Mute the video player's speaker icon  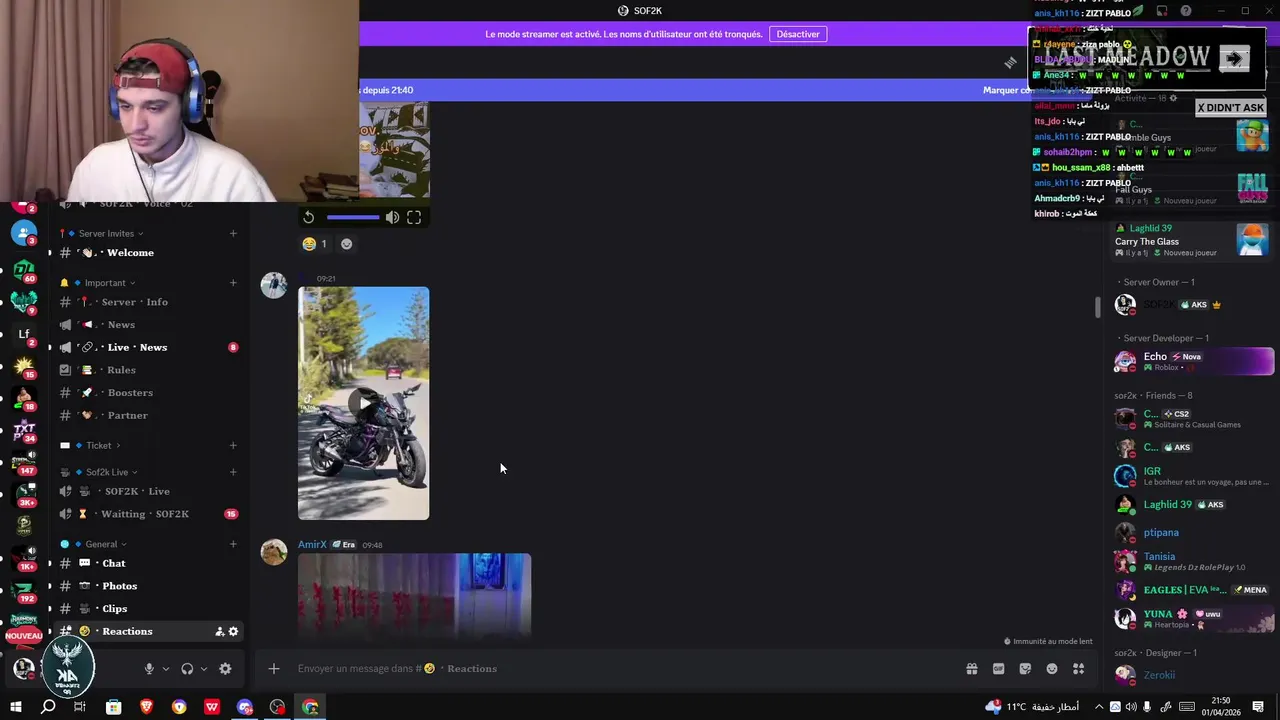pyautogui.click(x=393, y=217)
